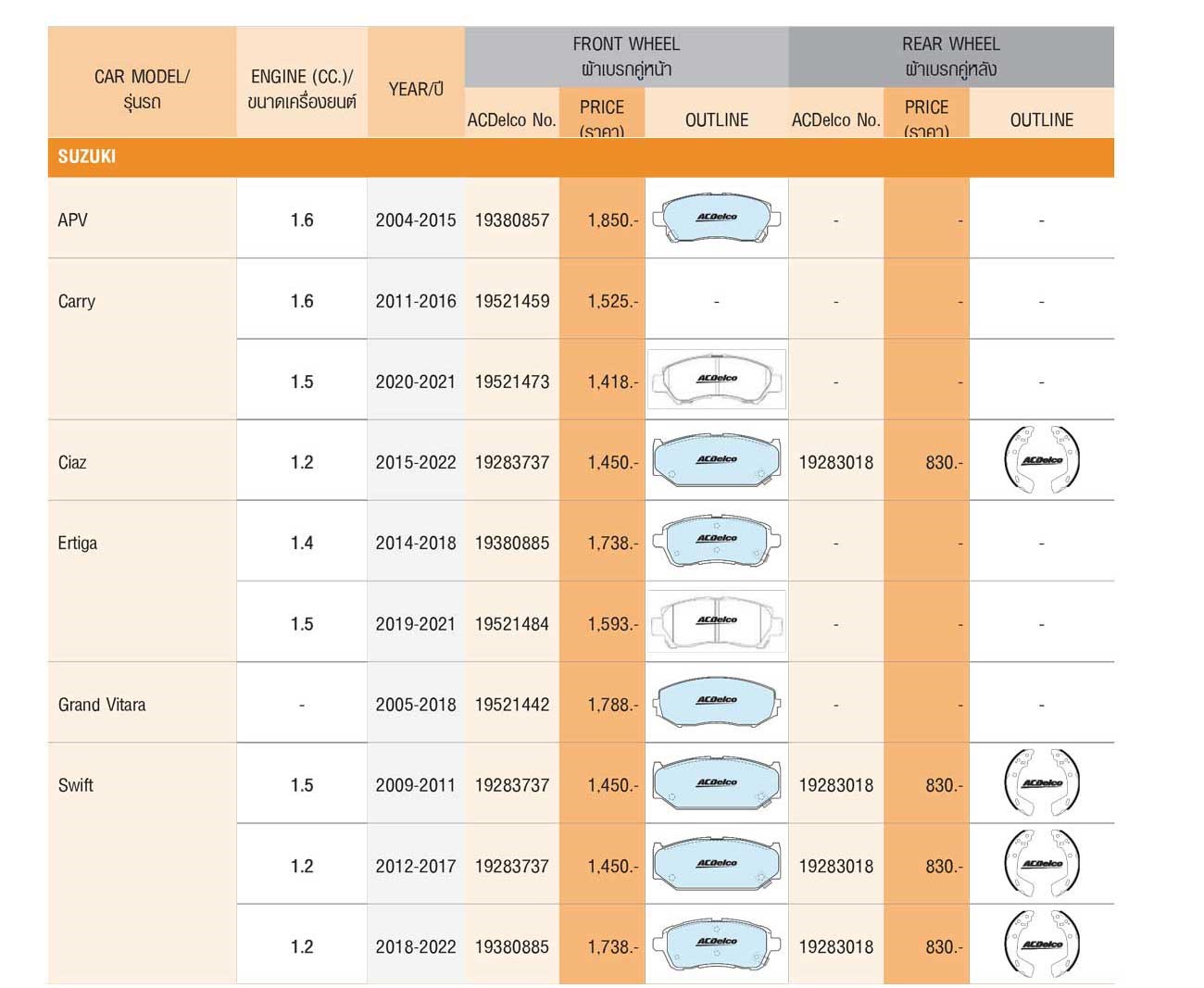Select year range 2020-2021
The height and width of the screenshot is (988, 1204).
point(416,381)
